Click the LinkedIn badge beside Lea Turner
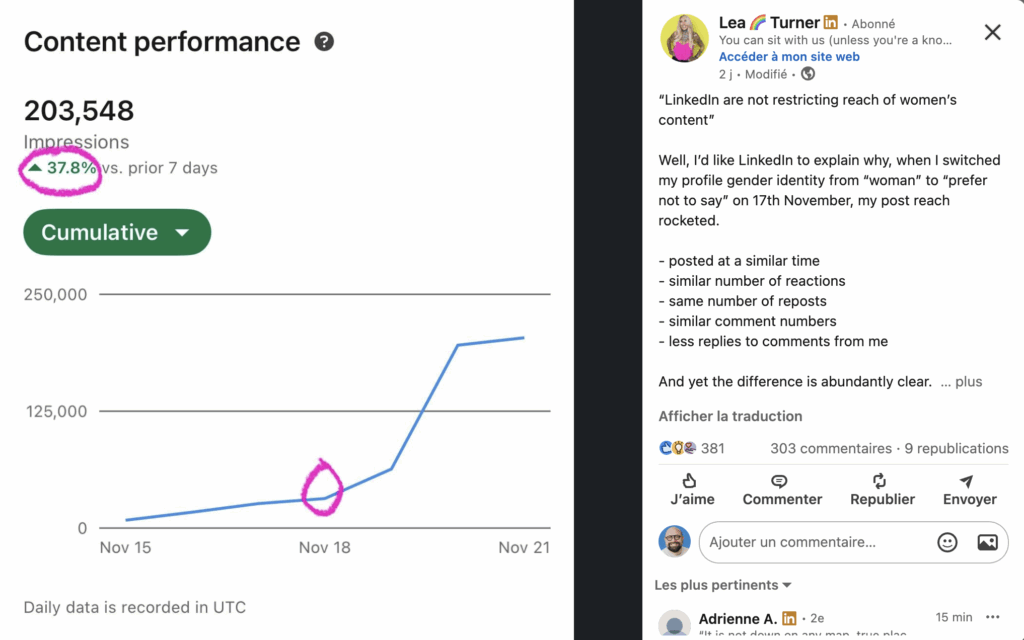The height and width of the screenshot is (640, 1024). [830, 23]
